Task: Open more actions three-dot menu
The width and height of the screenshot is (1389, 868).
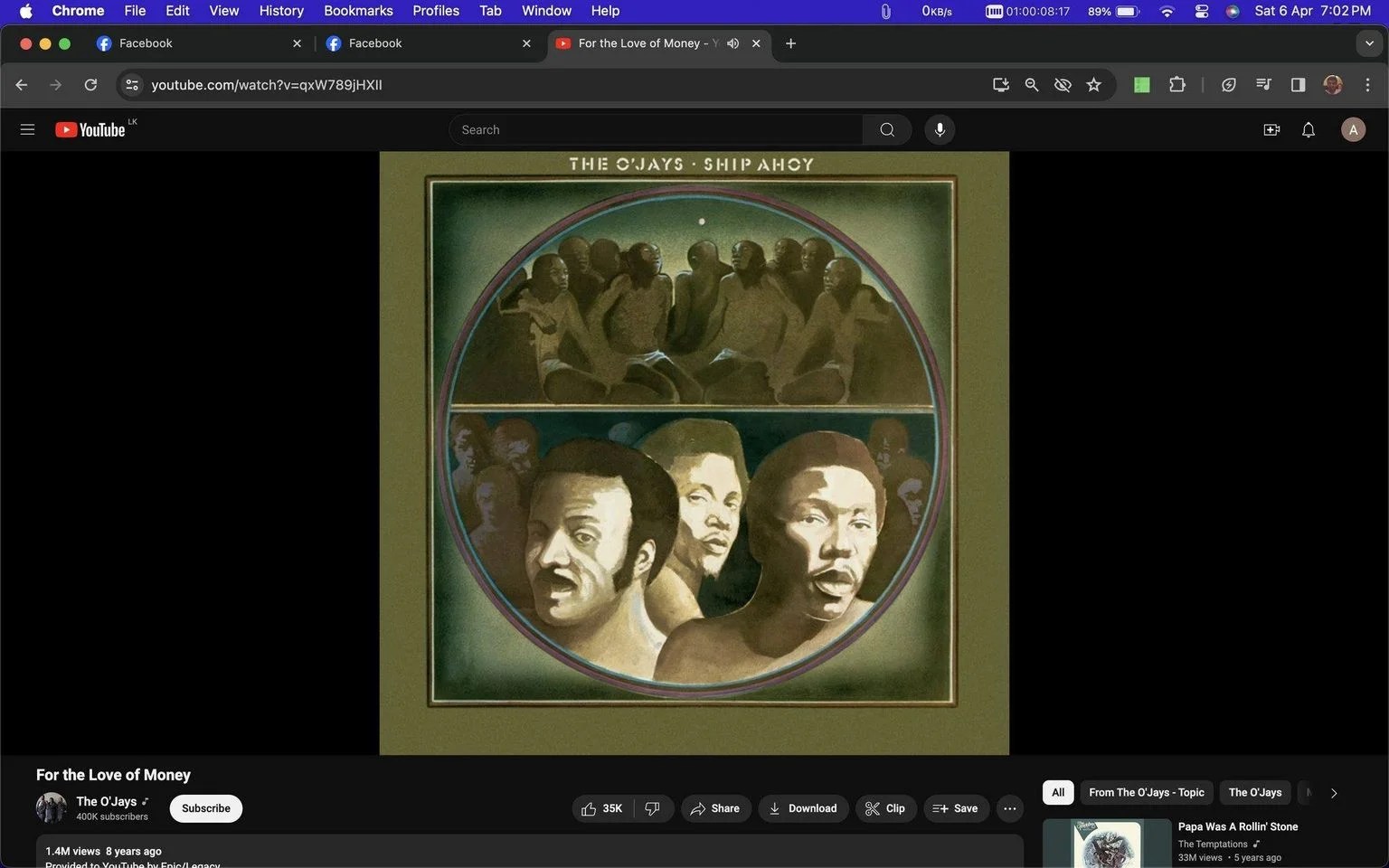Action: click(1010, 808)
